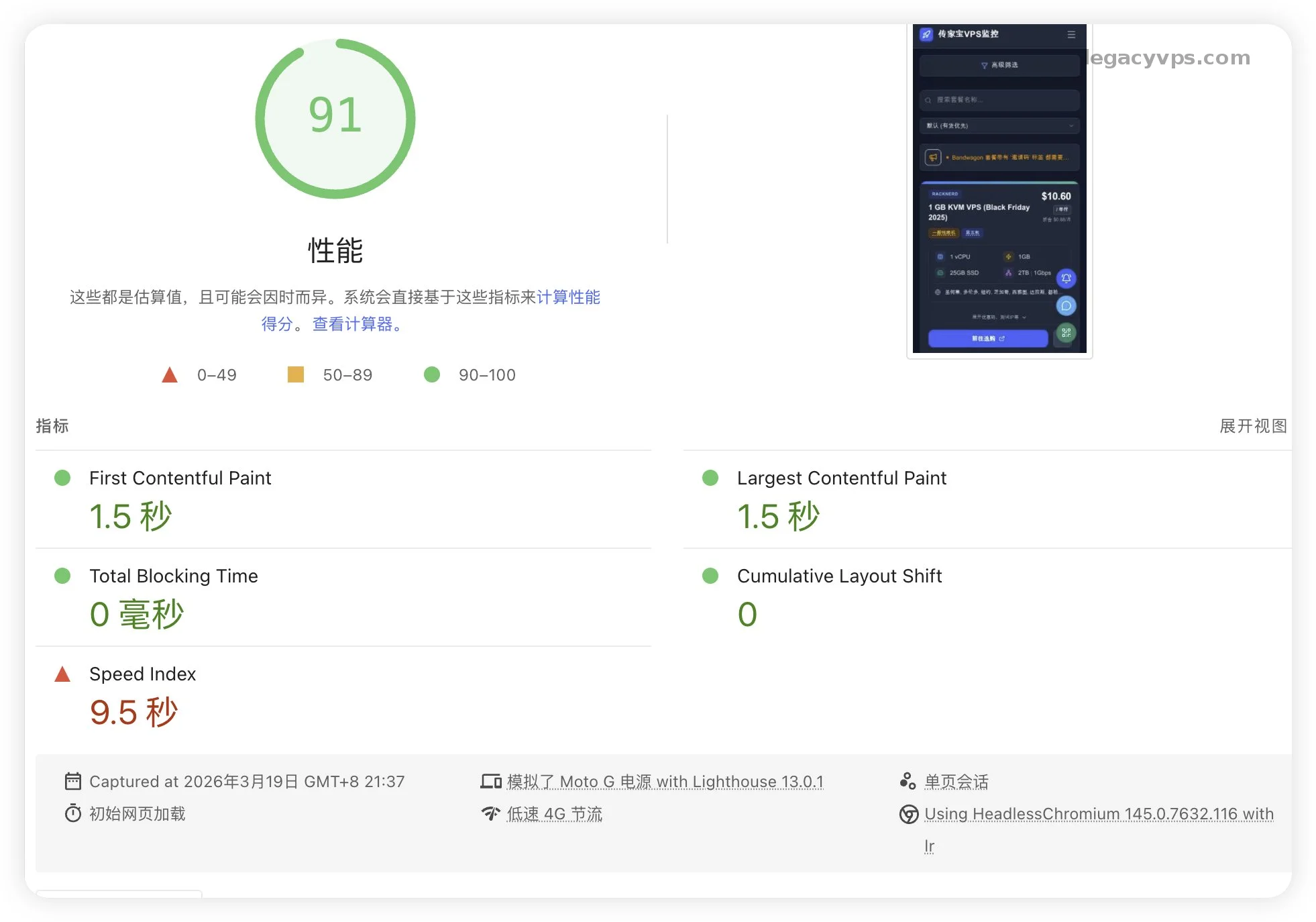Click the red triangle next to Speed Index

tap(62, 674)
